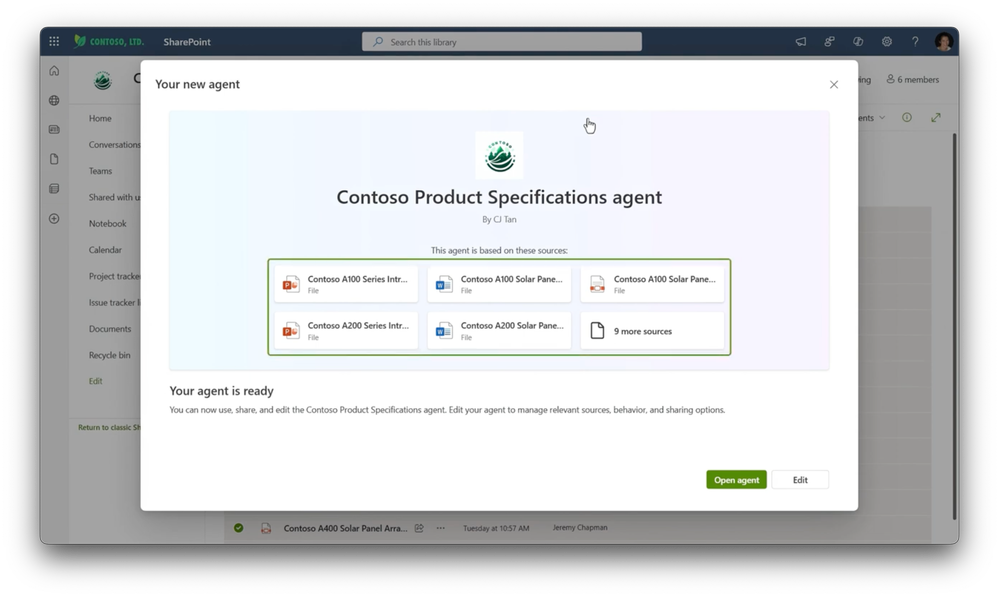999x597 pixels.
Task: Close the Your new agent dialog
Action: [x=833, y=85]
